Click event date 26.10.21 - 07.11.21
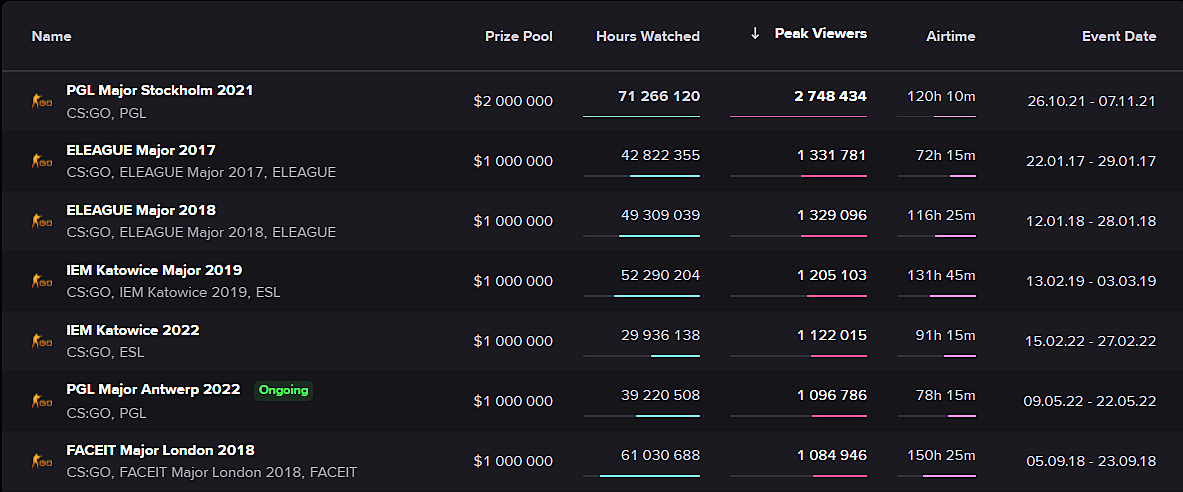The width and height of the screenshot is (1183, 492). point(1092,101)
